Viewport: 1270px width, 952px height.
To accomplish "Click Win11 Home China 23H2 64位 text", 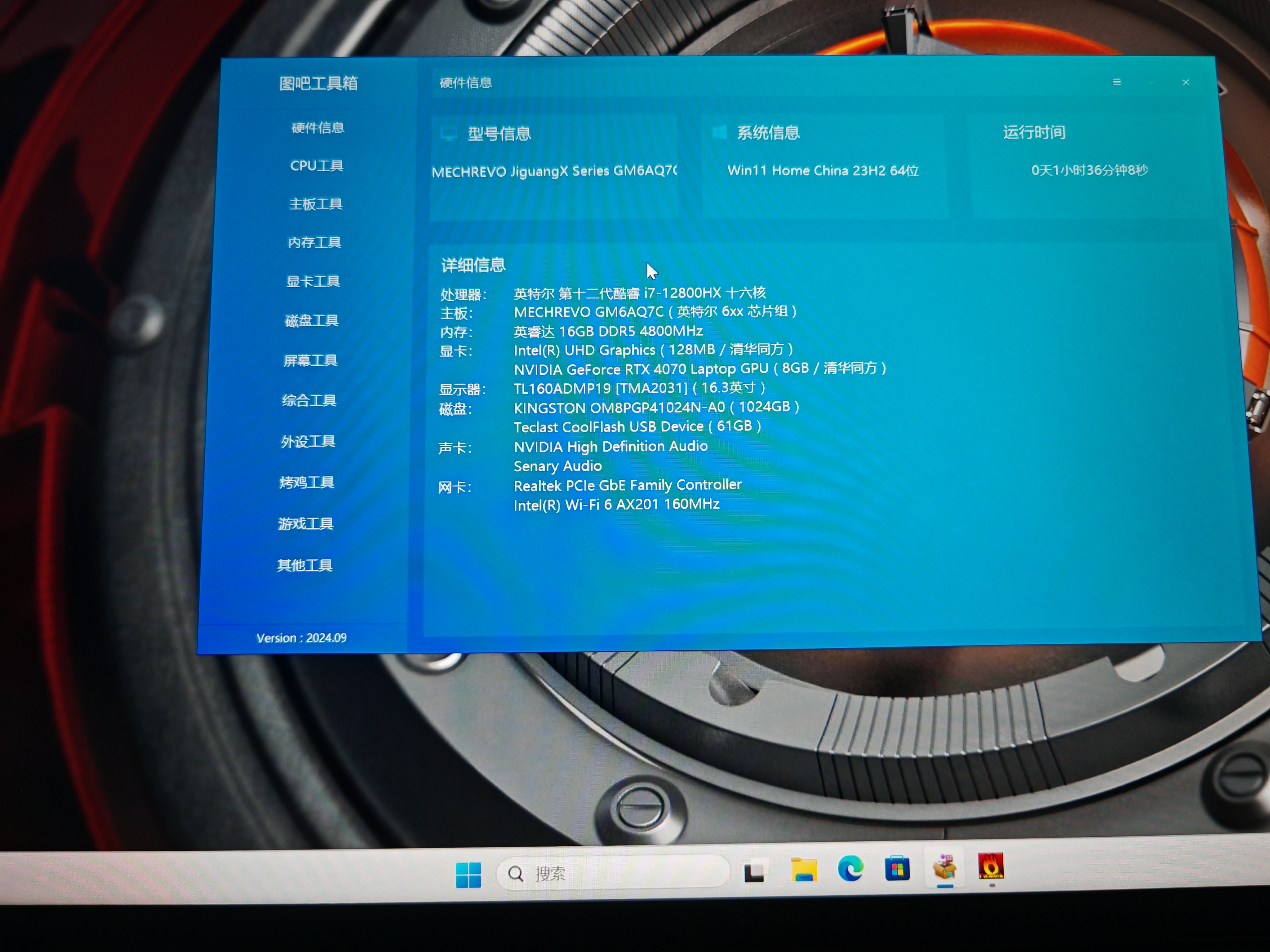I will point(823,170).
